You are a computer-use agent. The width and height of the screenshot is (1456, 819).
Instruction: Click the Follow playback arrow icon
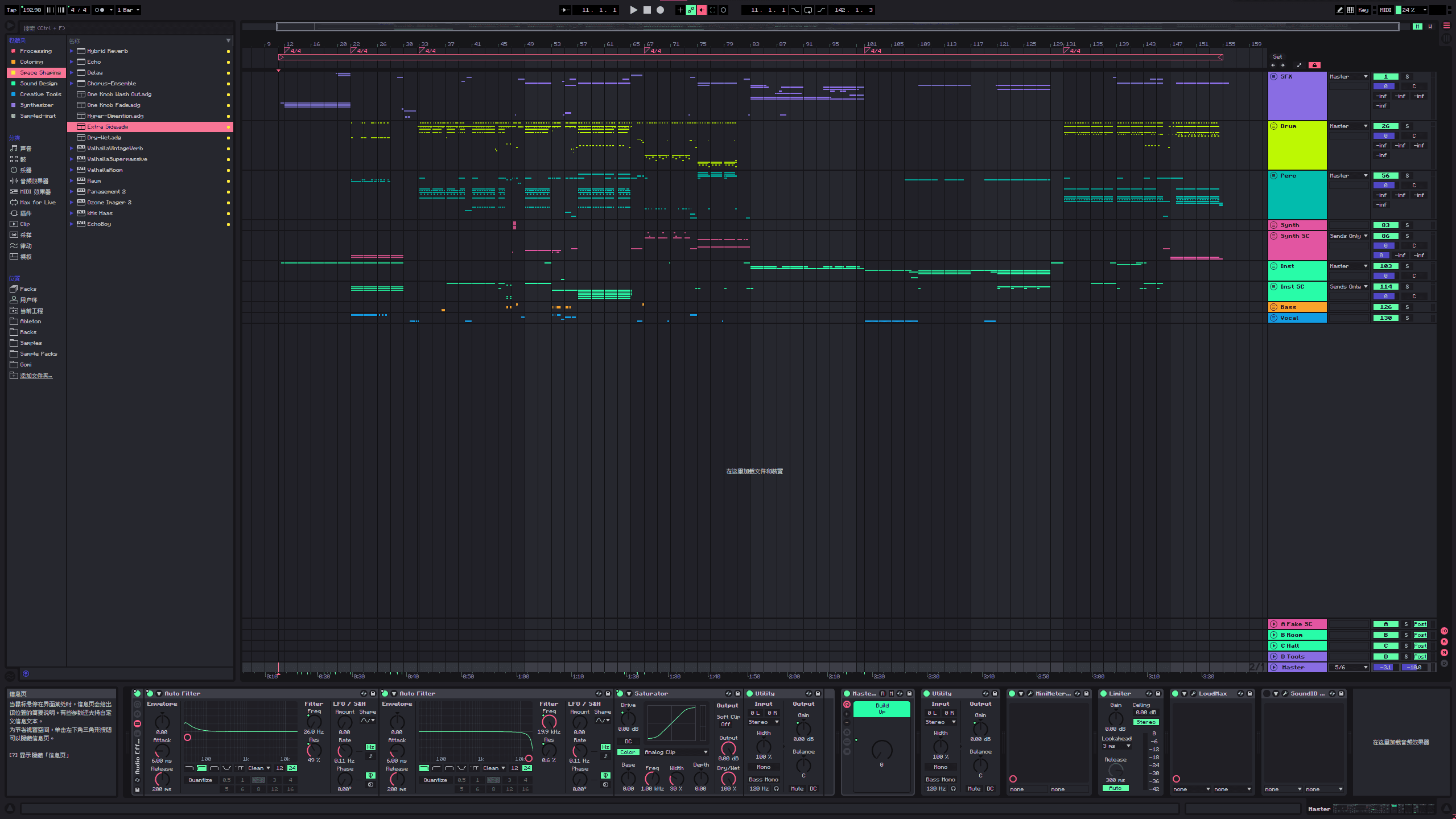pos(566,10)
